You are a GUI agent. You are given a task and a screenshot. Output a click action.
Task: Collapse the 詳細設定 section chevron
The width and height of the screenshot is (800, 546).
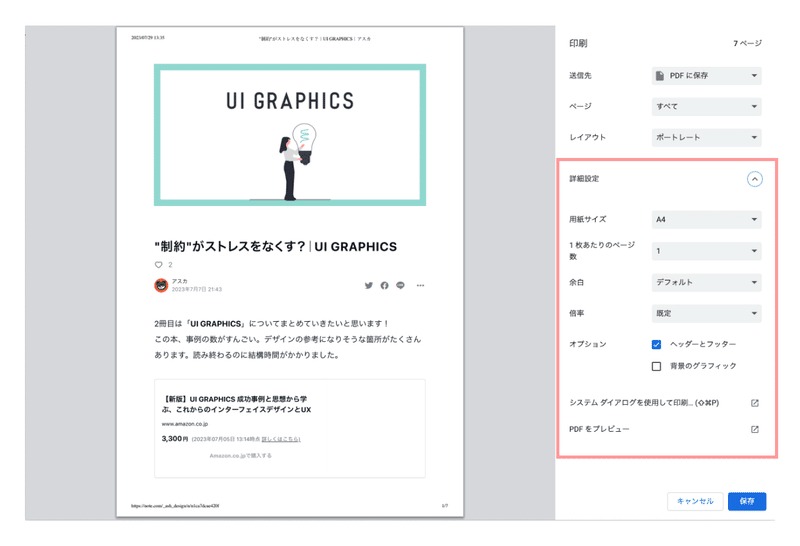point(755,179)
